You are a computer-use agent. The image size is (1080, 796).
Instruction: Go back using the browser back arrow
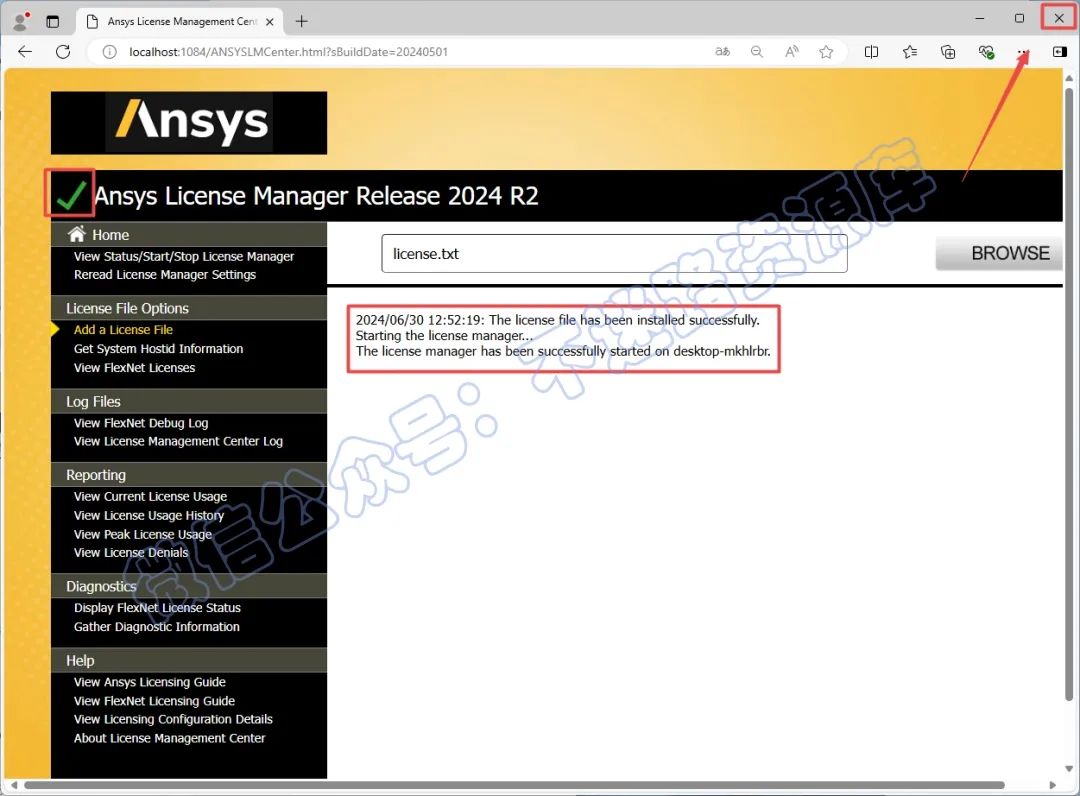[25, 52]
